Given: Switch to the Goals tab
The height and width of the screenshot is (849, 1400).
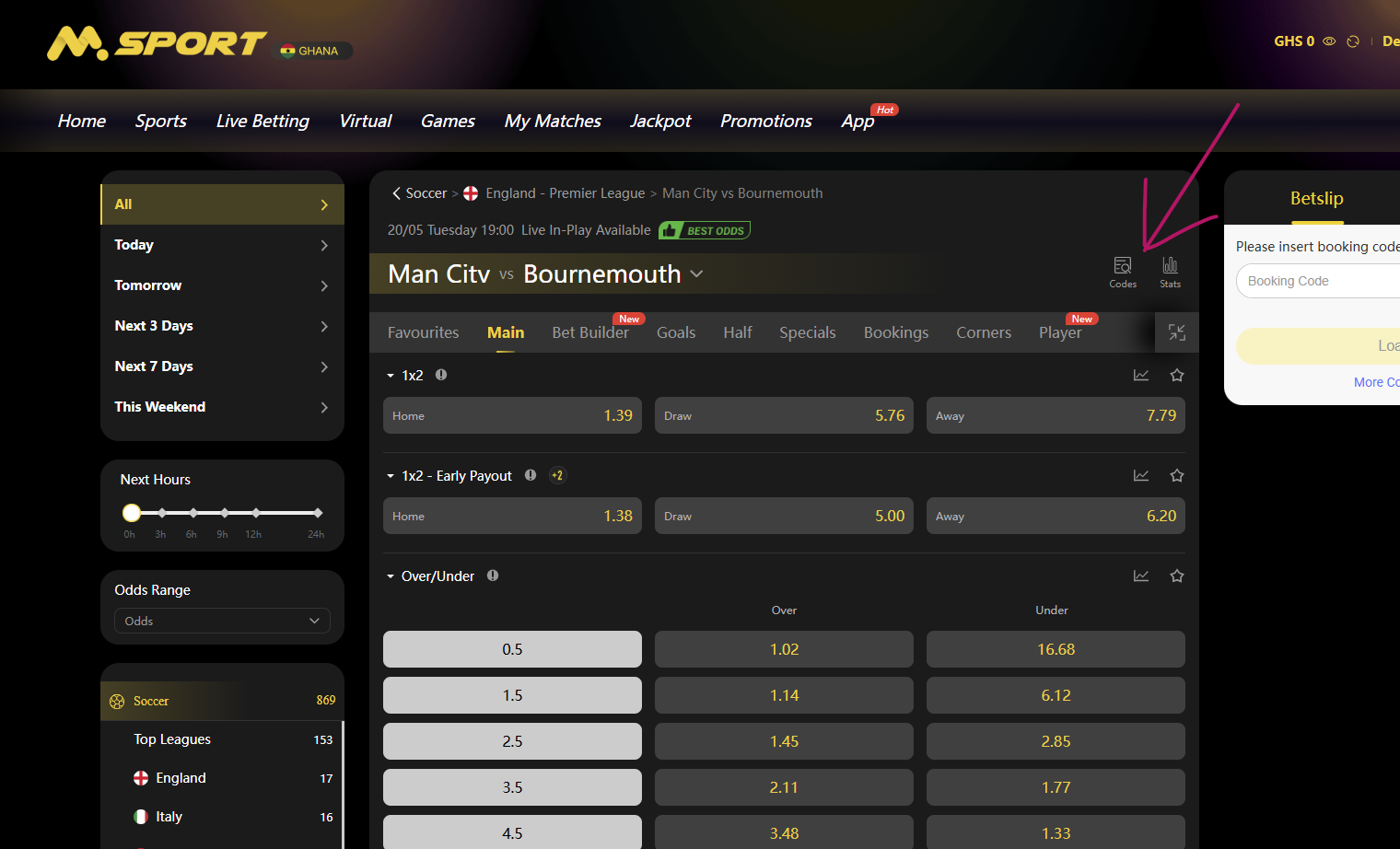Looking at the screenshot, I should click(x=676, y=332).
